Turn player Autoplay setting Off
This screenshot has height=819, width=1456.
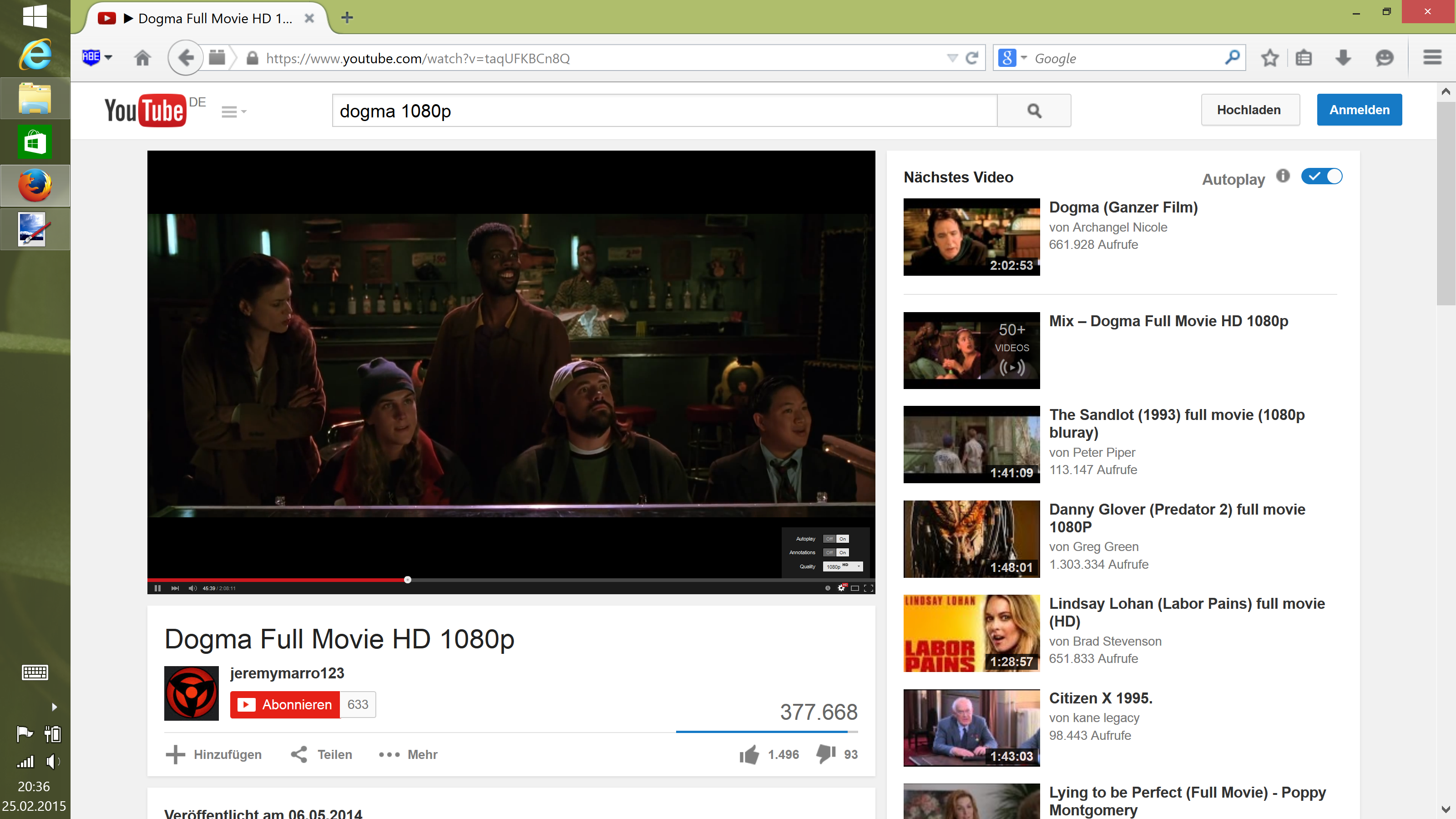coord(829,539)
